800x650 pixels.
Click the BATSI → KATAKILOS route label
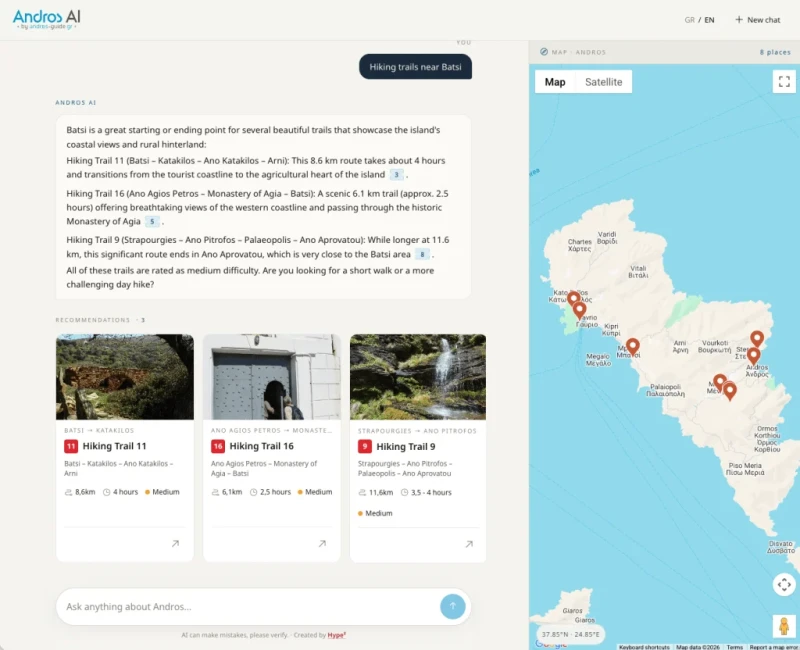[99, 431]
